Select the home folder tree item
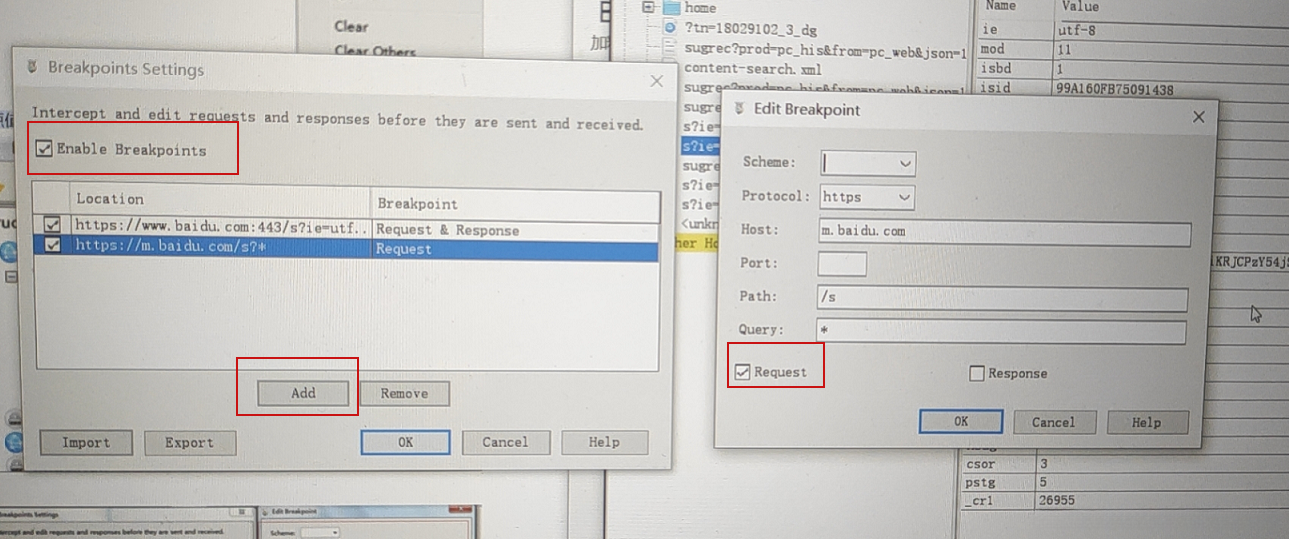 click(x=700, y=7)
